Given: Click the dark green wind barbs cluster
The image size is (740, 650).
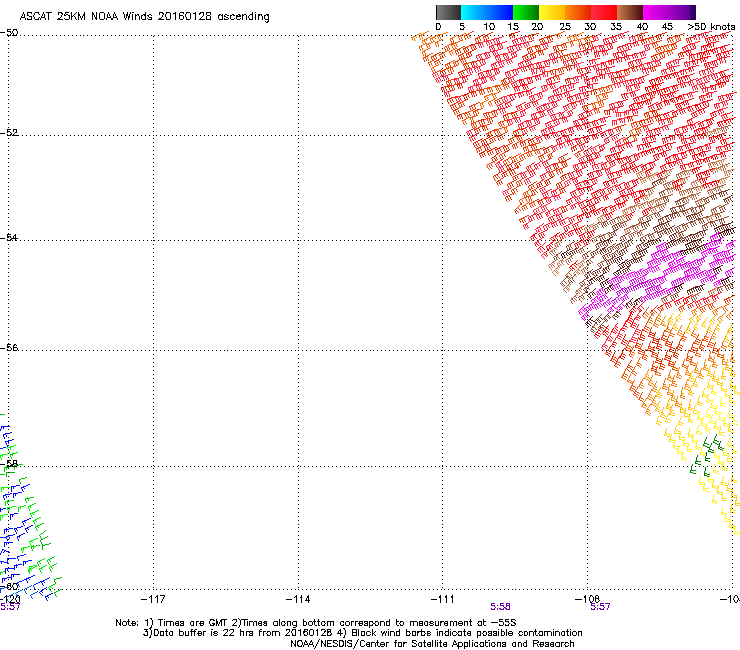Looking at the screenshot, I should 706,456.
